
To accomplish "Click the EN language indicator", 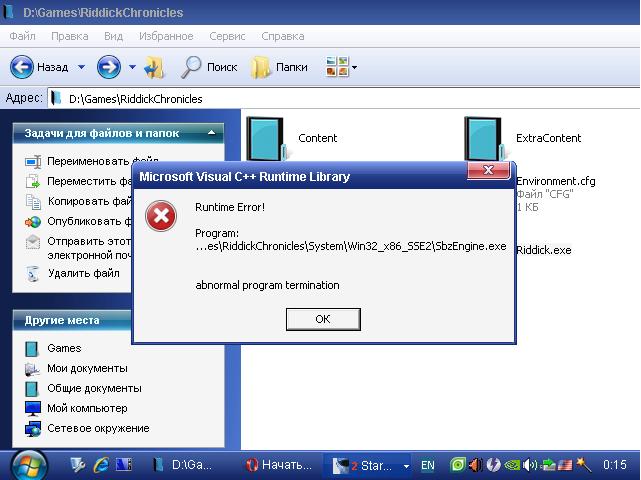I will point(428,465).
